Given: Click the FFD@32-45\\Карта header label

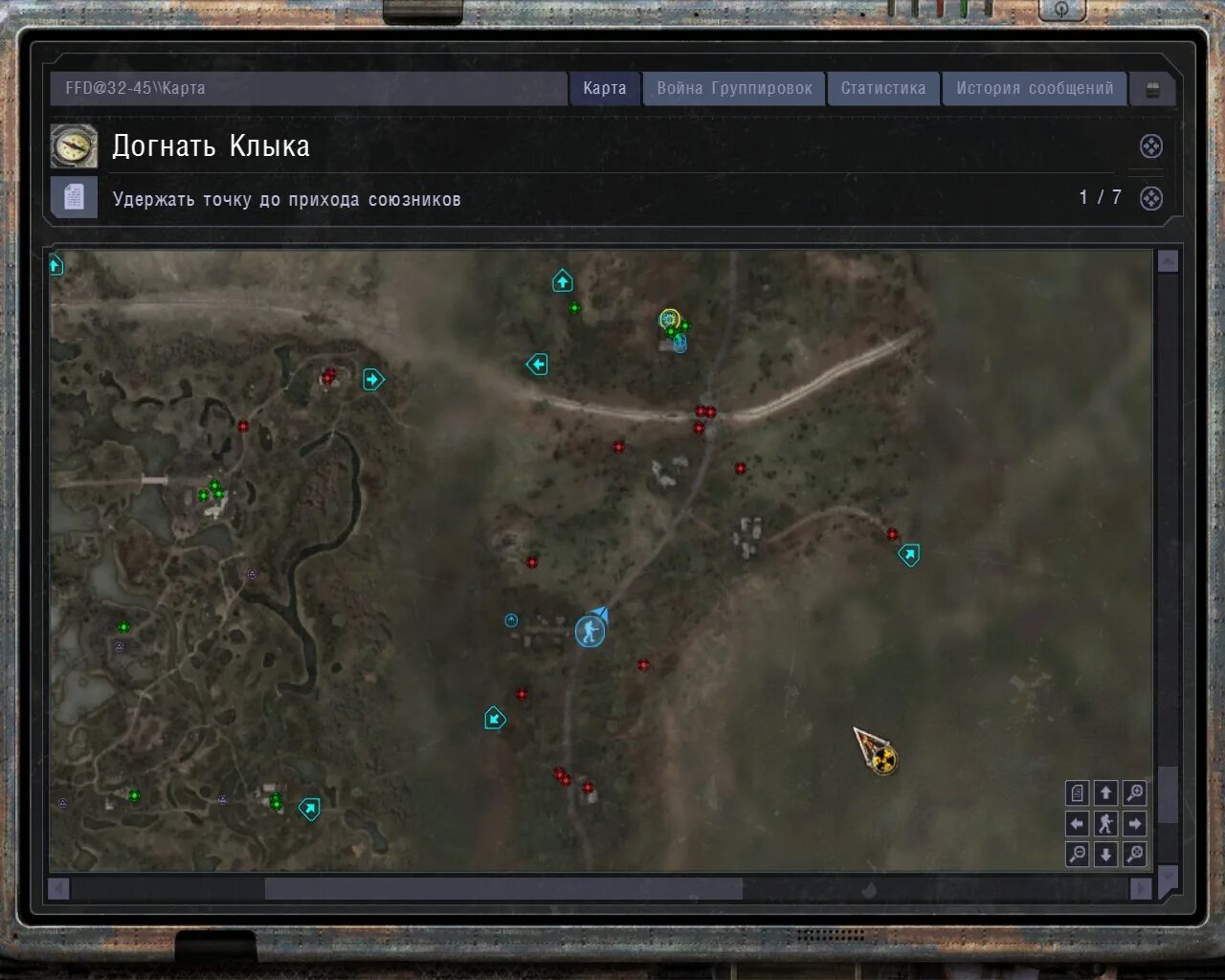Looking at the screenshot, I should pos(135,88).
